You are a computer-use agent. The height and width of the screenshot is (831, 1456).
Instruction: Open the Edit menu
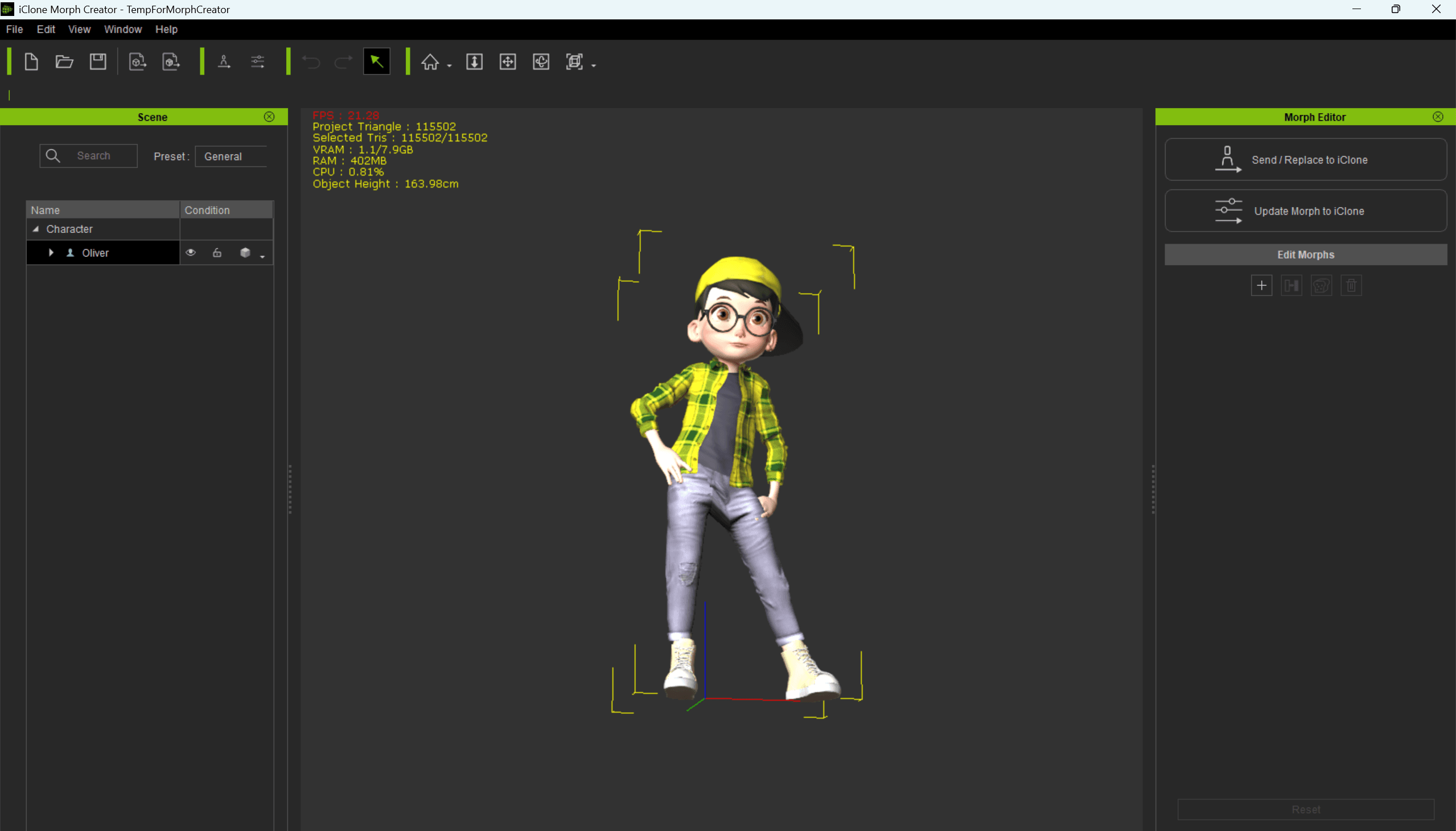click(46, 29)
